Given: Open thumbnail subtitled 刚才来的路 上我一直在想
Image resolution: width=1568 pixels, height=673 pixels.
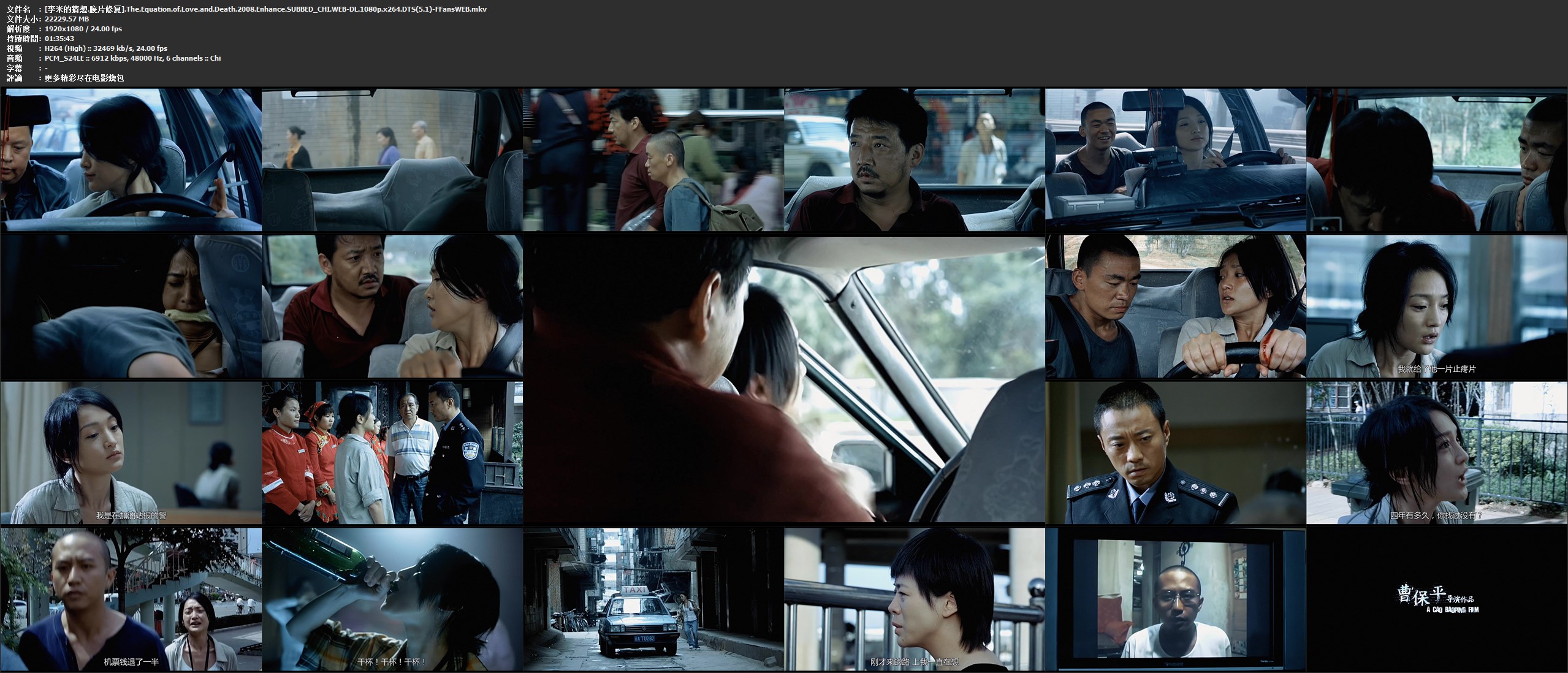Looking at the screenshot, I should point(915,599).
